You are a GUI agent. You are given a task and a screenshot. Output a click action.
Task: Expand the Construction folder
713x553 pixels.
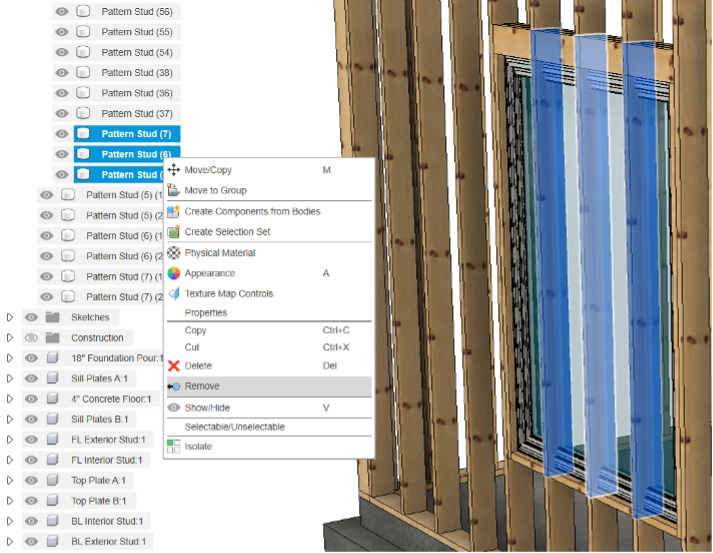(x=10, y=337)
